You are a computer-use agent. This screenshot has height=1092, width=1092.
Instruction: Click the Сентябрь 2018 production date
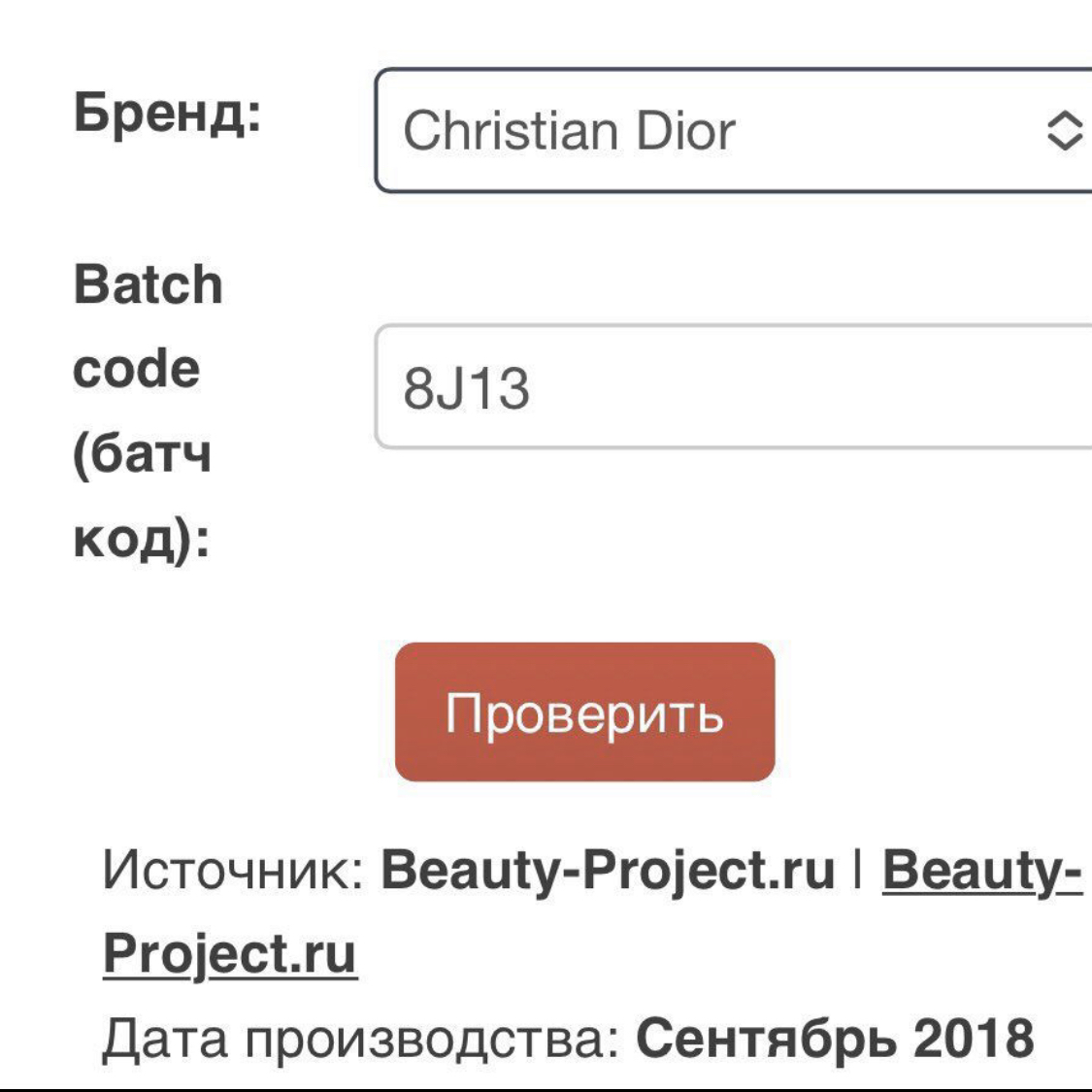coord(835,1039)
